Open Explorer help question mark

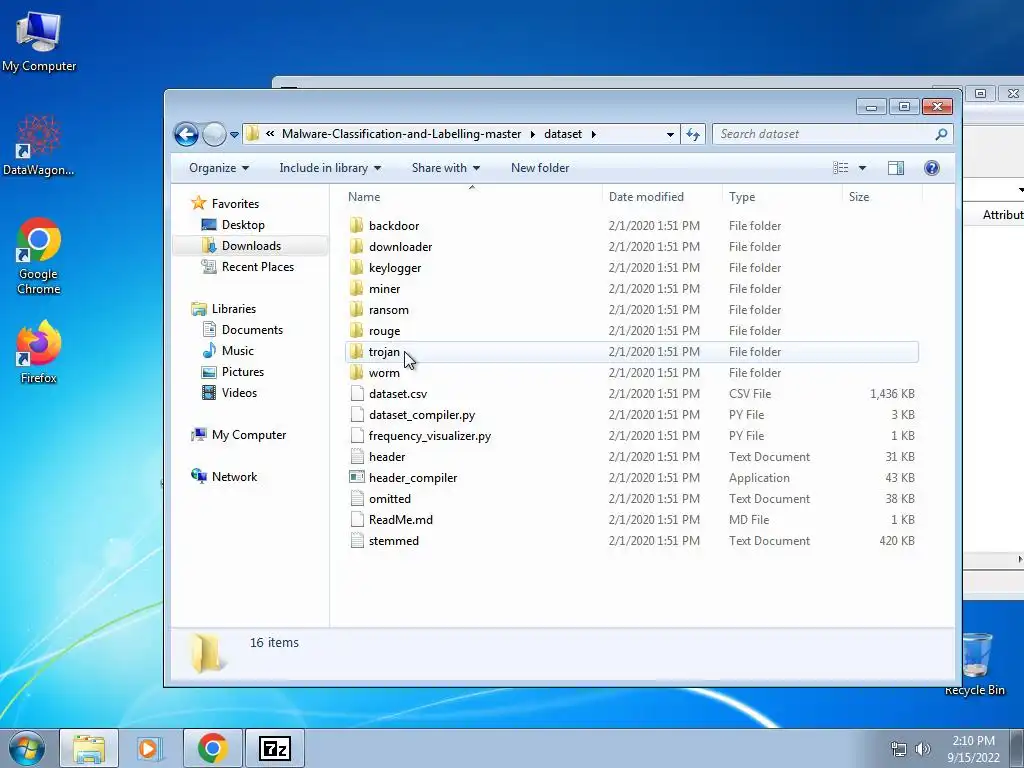932,168
